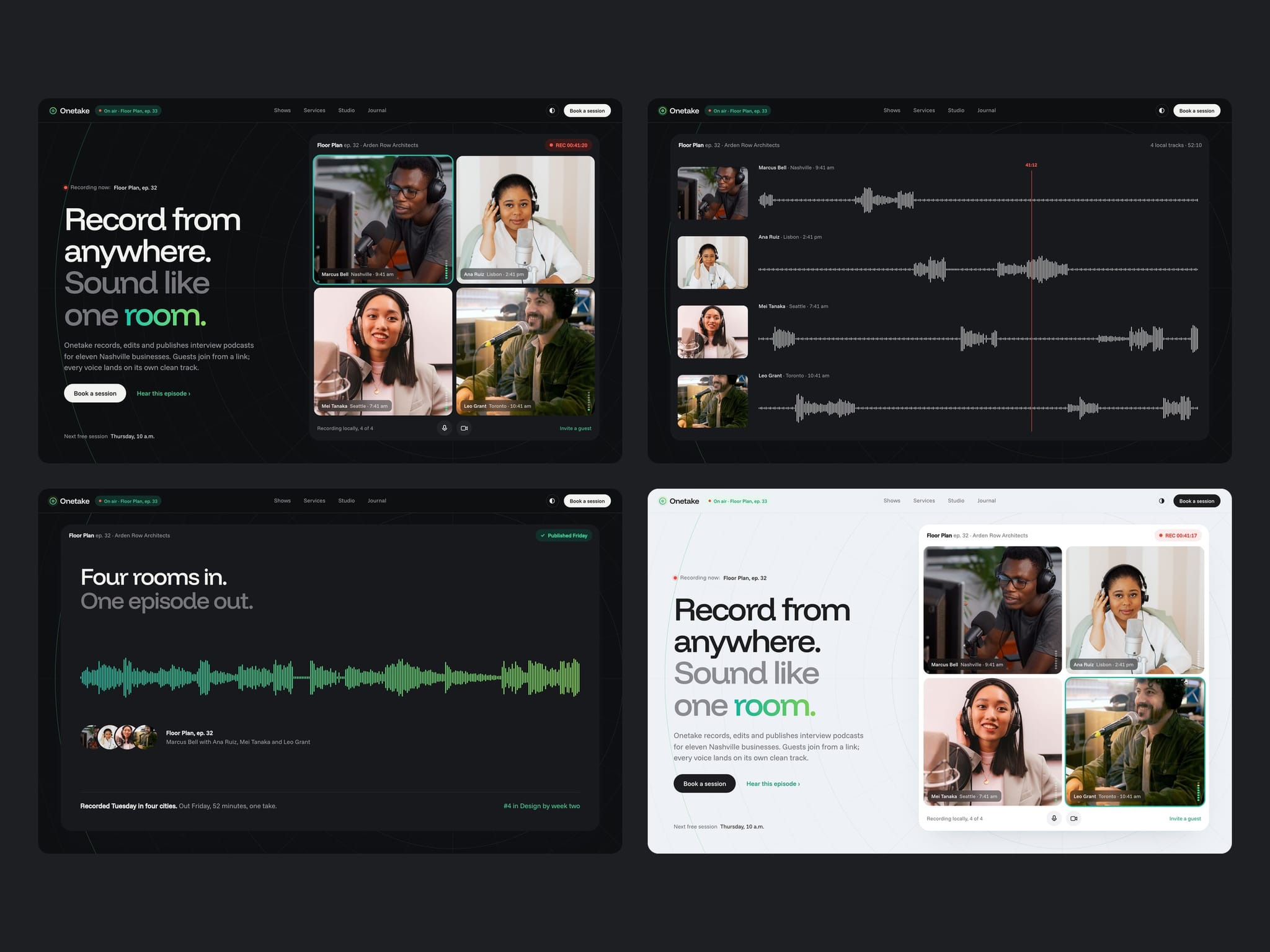Click Leo Grant's track thumbnail in local tracks
Viewport: 1270px width, 952px height.
[713, 401]
